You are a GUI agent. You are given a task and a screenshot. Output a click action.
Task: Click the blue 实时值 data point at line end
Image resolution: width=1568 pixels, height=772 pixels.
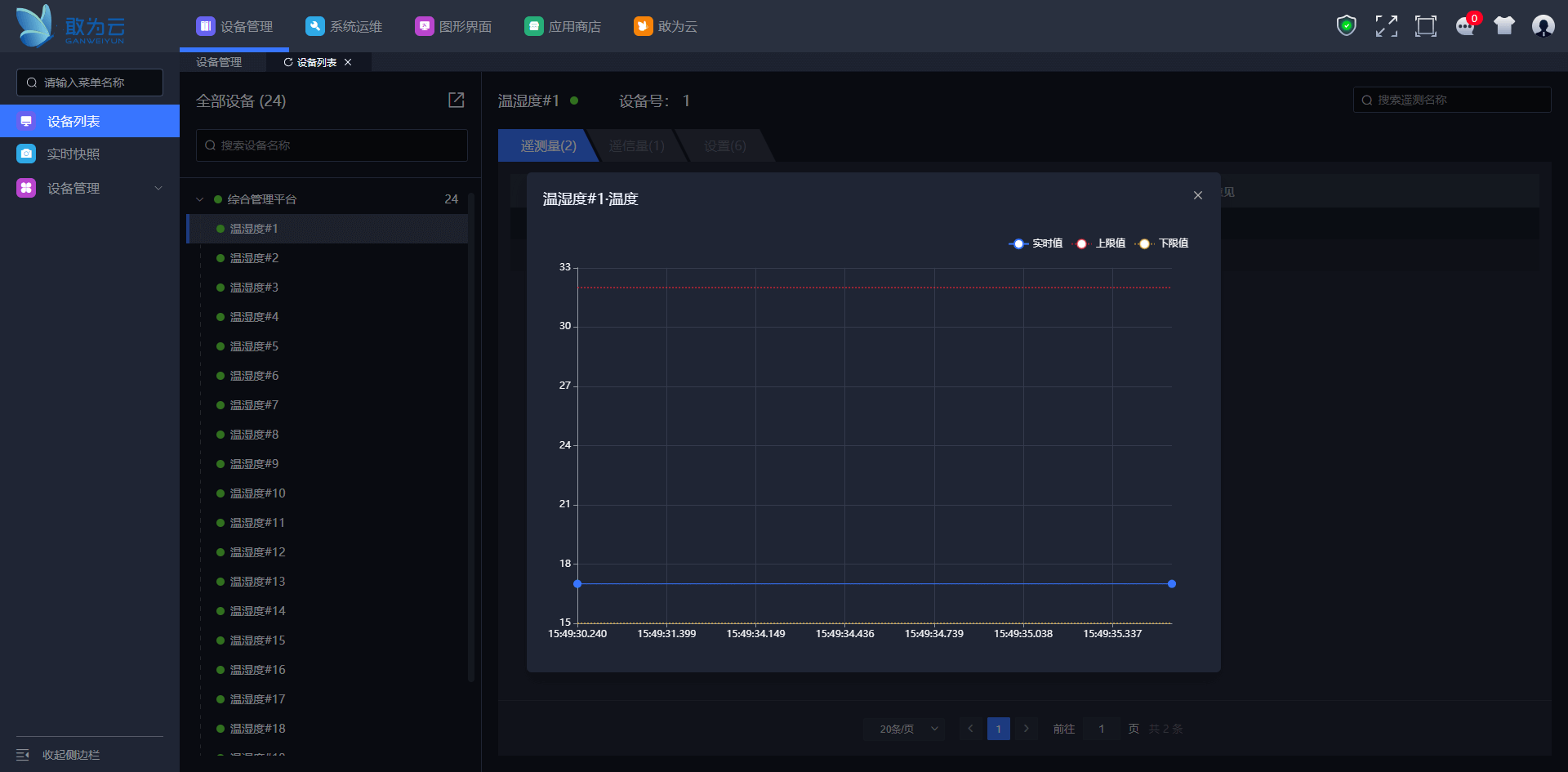(x=1171, y=584)
